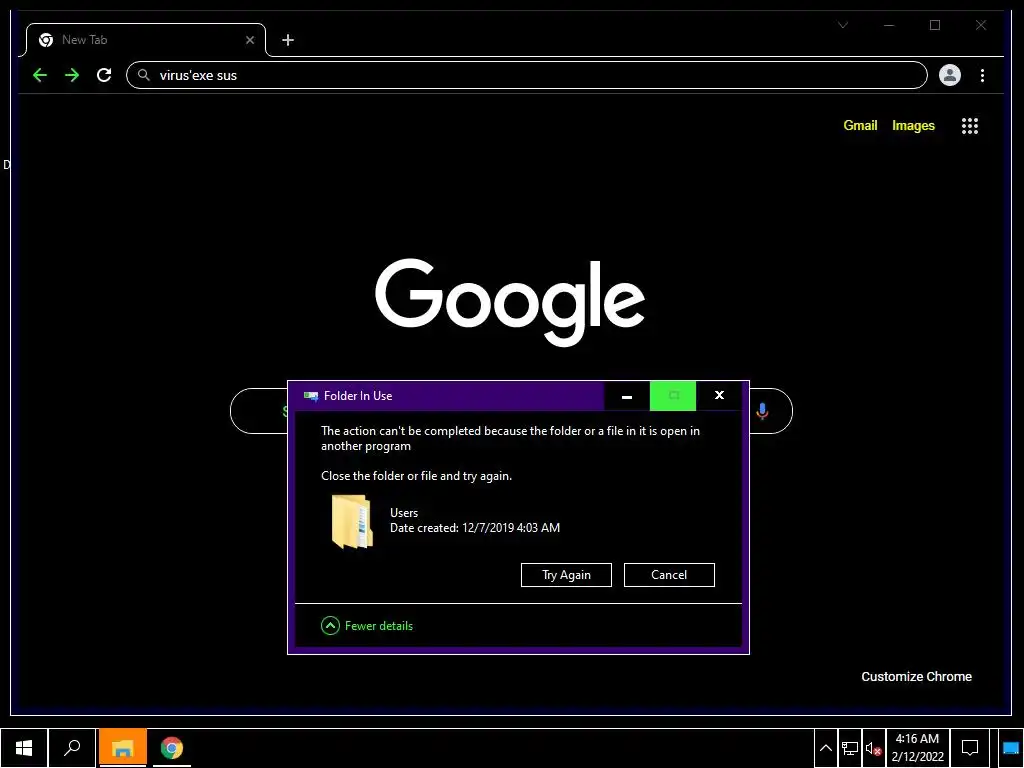The image size is (1024, 768).
Task: Show hidden system tray icons
Action: click(x=825, y=748)
